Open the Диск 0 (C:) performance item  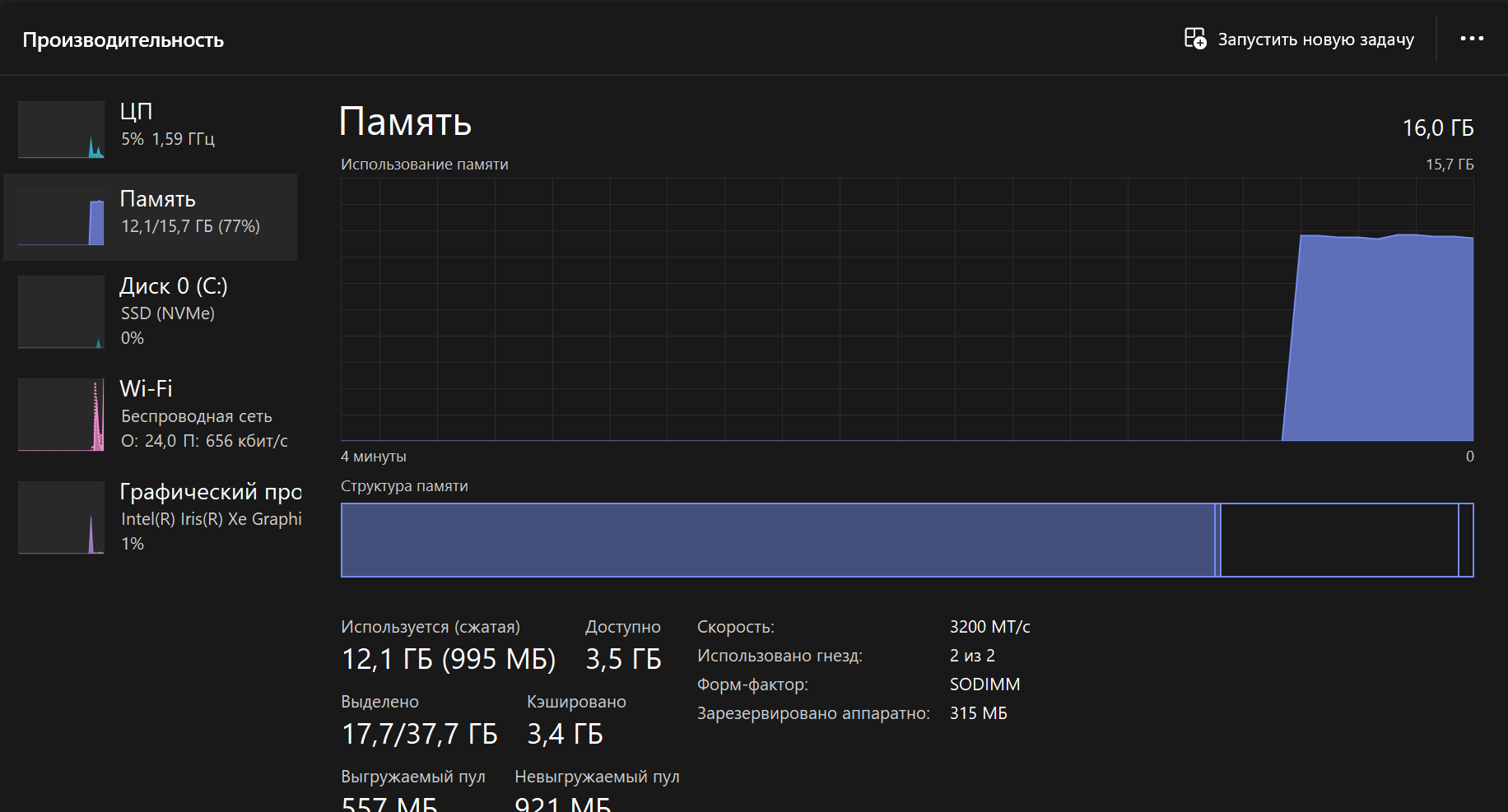pyautogui.click(x=151, y=312)
